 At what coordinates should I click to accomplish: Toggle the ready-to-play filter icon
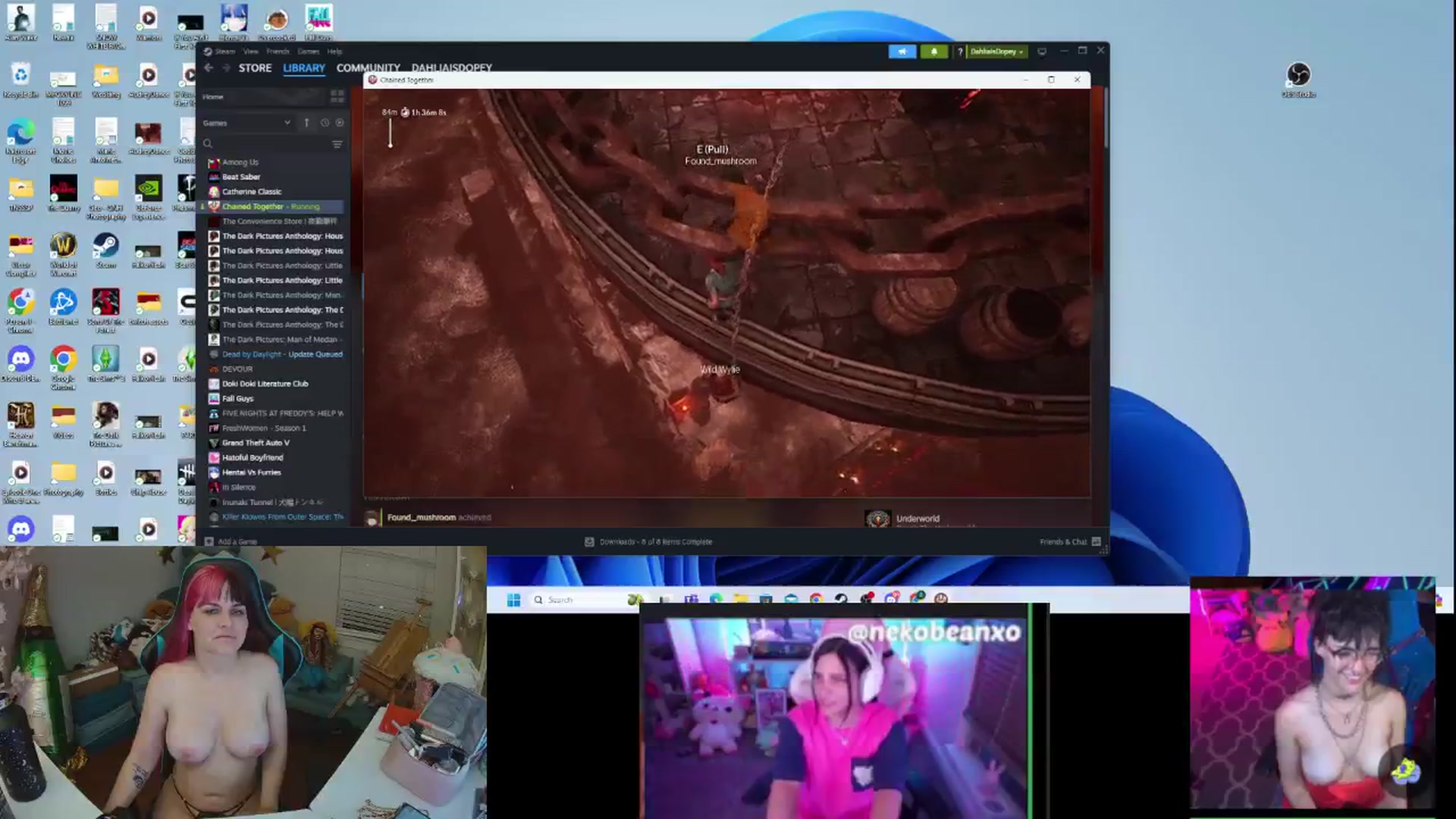[340, 123]
